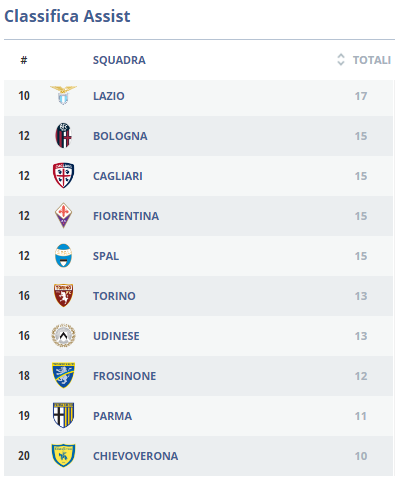Open the LAZIO team link
Image resolution: width=395 pixels, height=488 pixels.
pos(109,96)
